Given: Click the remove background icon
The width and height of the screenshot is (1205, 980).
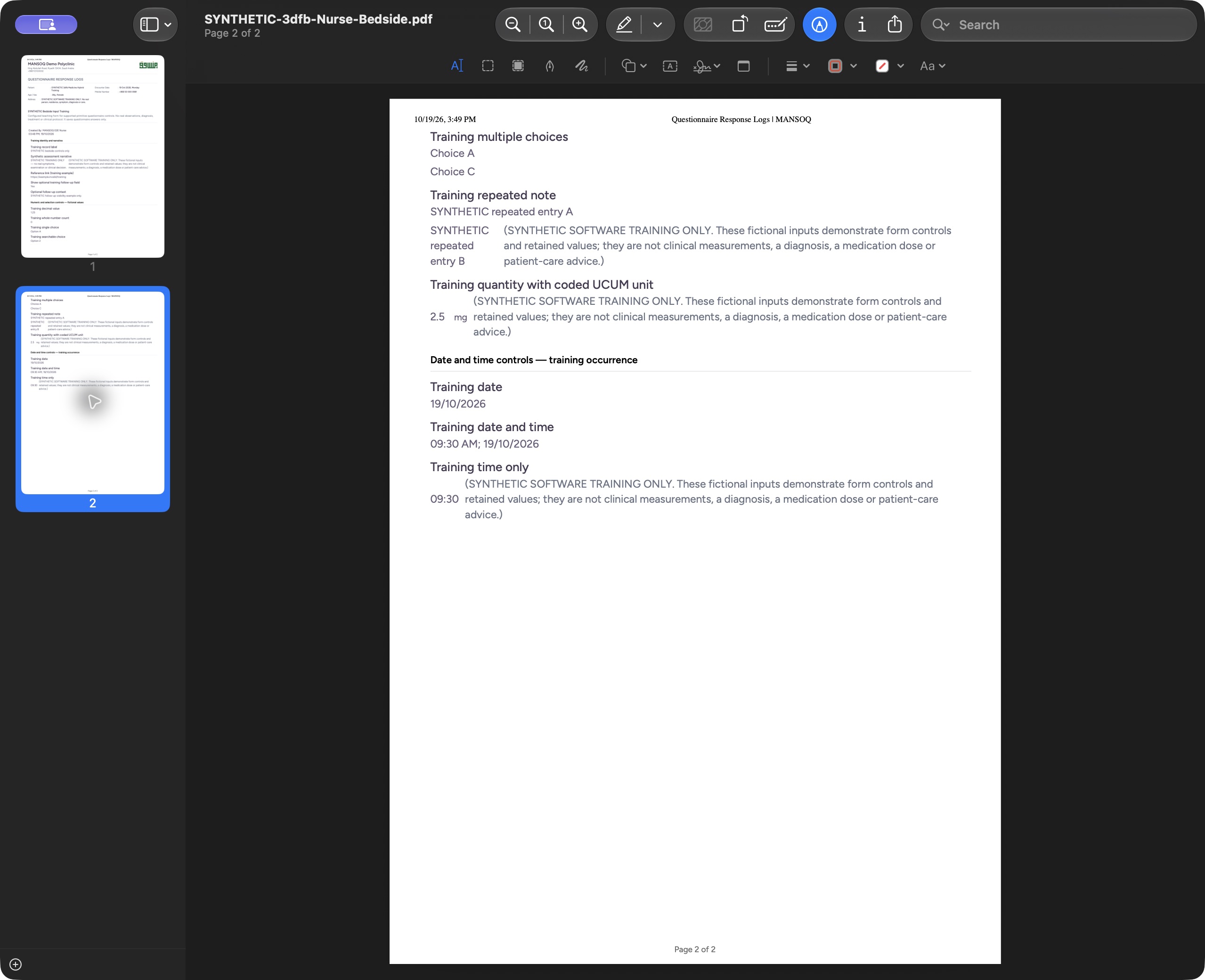Looking at the screenshot, I should point(703,25).
